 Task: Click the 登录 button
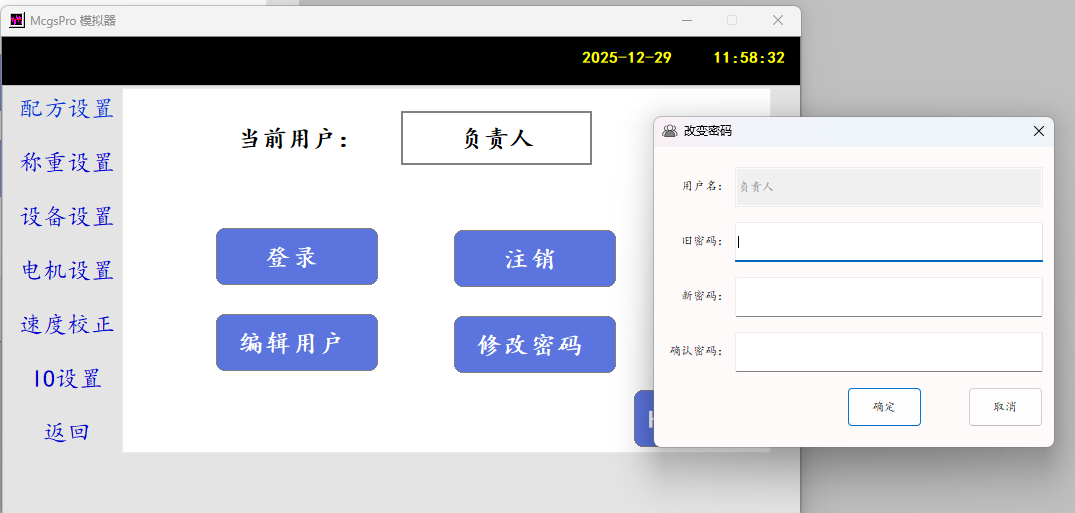tap(297, 256)
